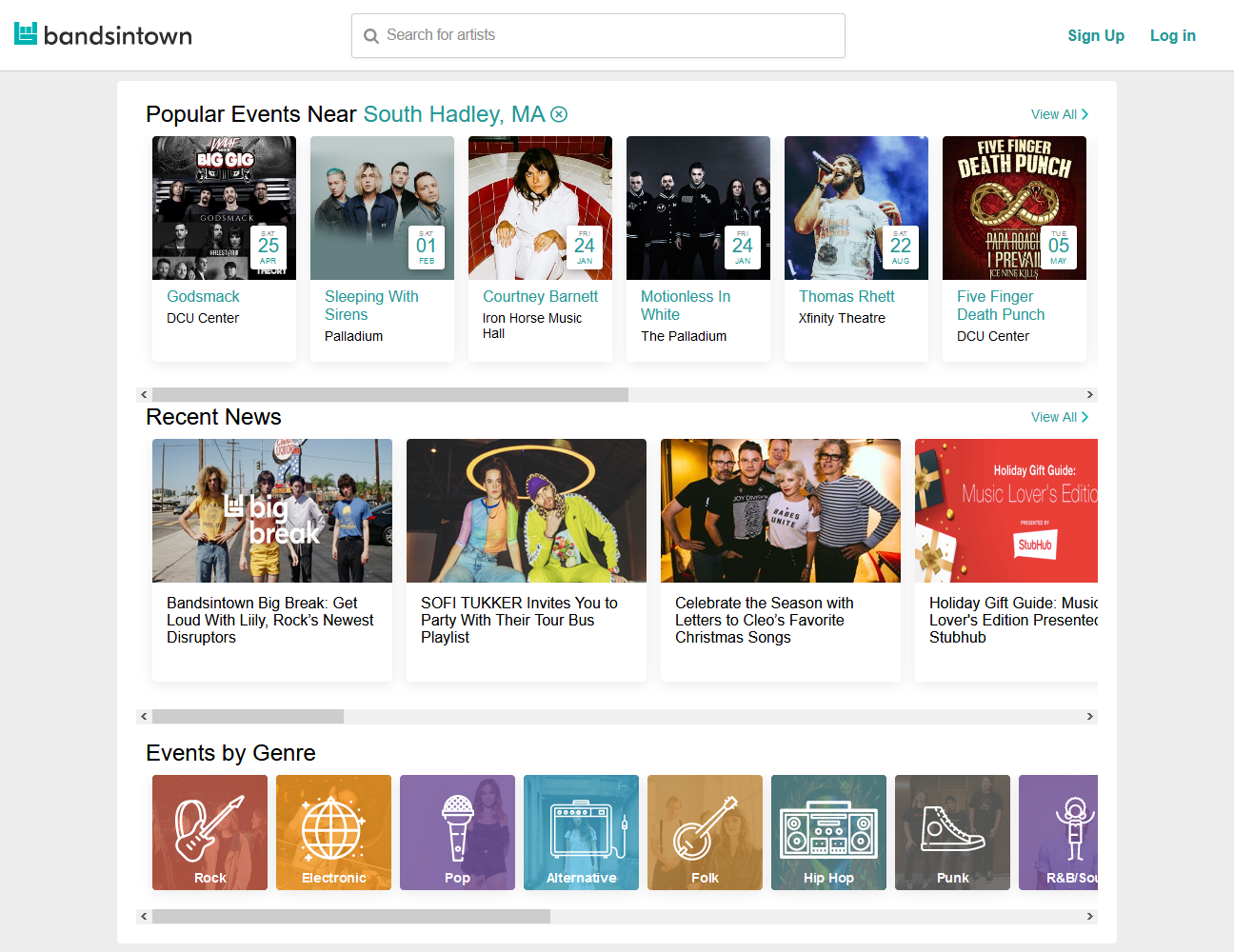This screenshot has height=952, width=1234.
Task: Focus the Search for artists field
Action: pos(598,35)
